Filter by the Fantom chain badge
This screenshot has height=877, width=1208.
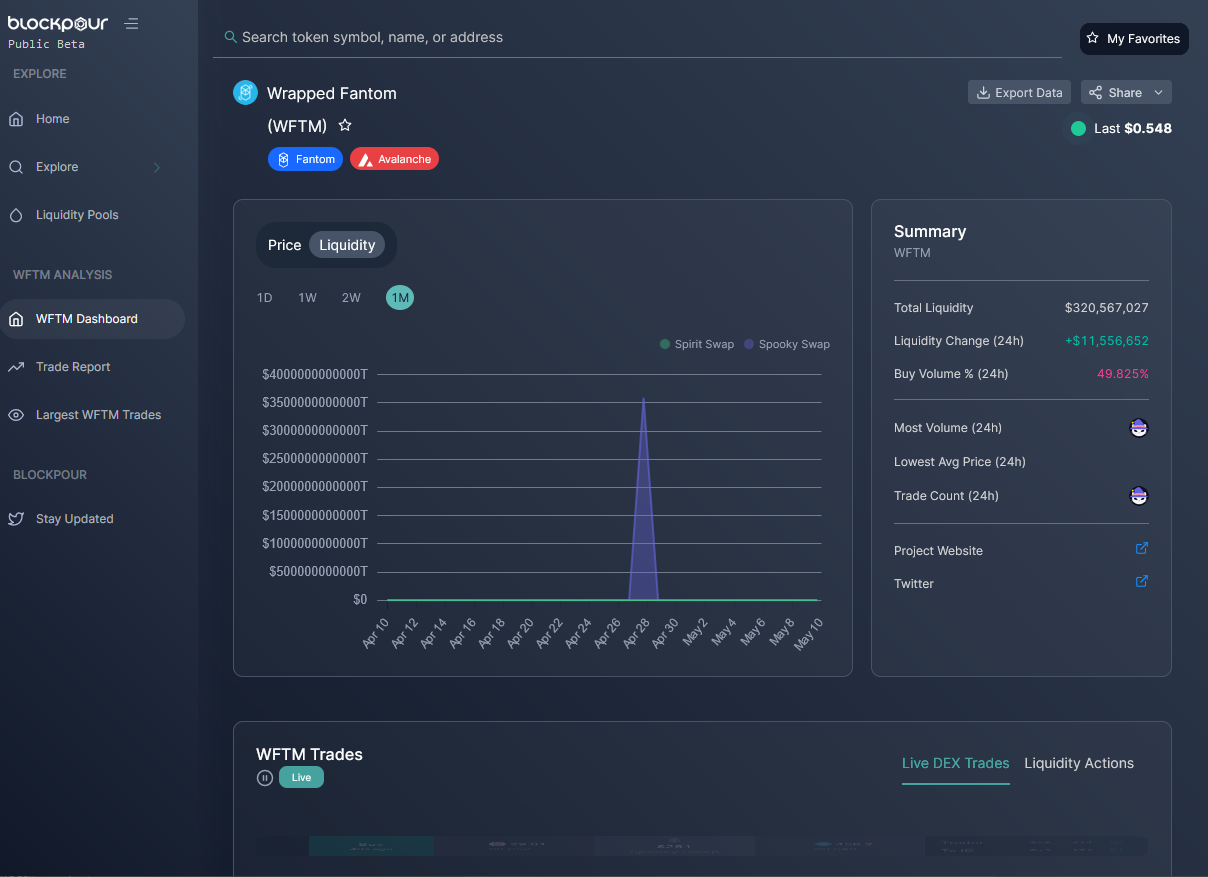coord(305,159)
